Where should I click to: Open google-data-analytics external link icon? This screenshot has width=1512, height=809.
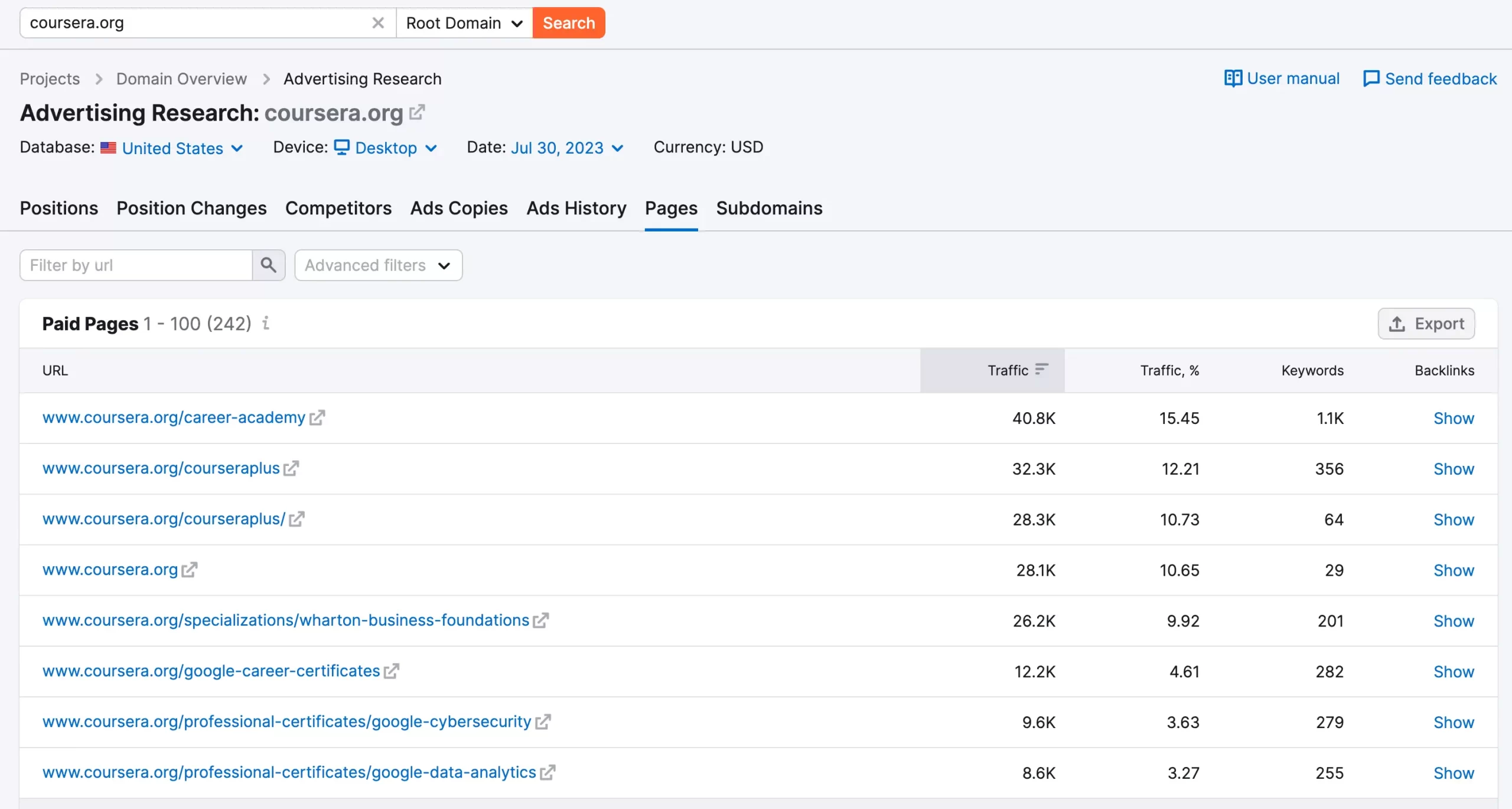pos(548,773)
